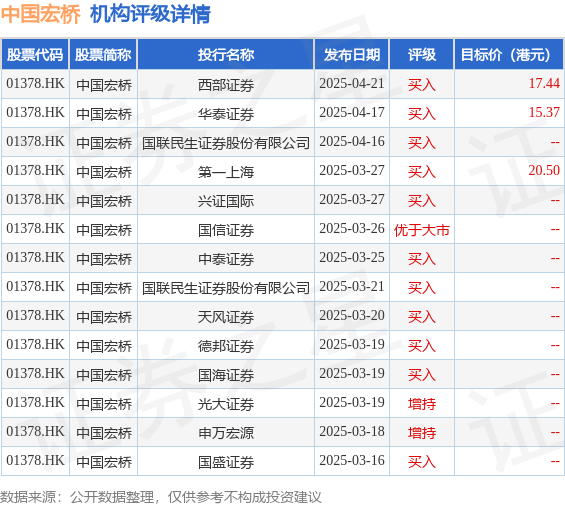This screenshot has height=506, width=565.
Task: Select 光大证券 broker cell
Action: coord(226,404)
